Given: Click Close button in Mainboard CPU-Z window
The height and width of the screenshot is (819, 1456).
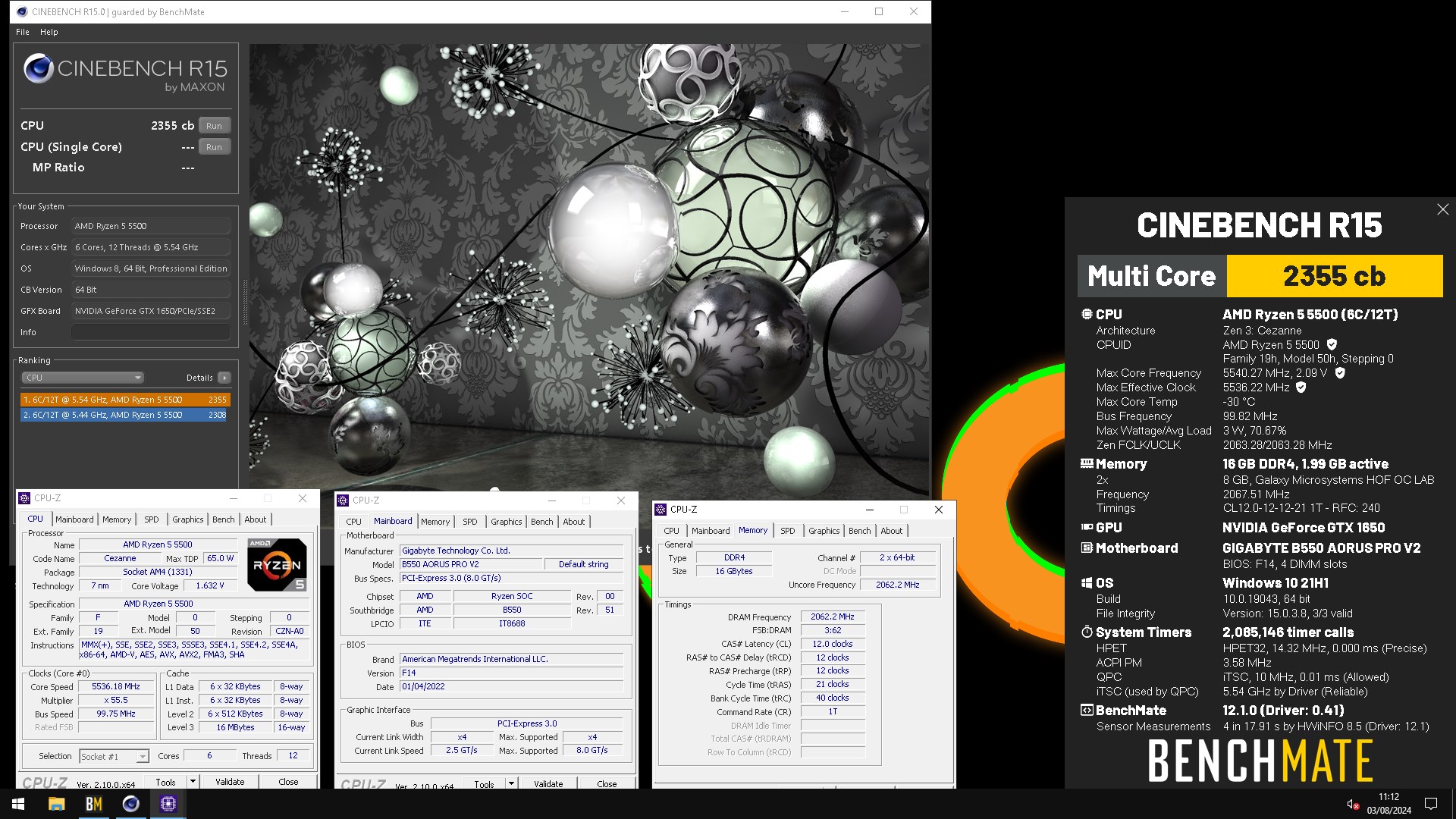Looking at the screenshot, I should pyautogui.click(x=607, y=784).
